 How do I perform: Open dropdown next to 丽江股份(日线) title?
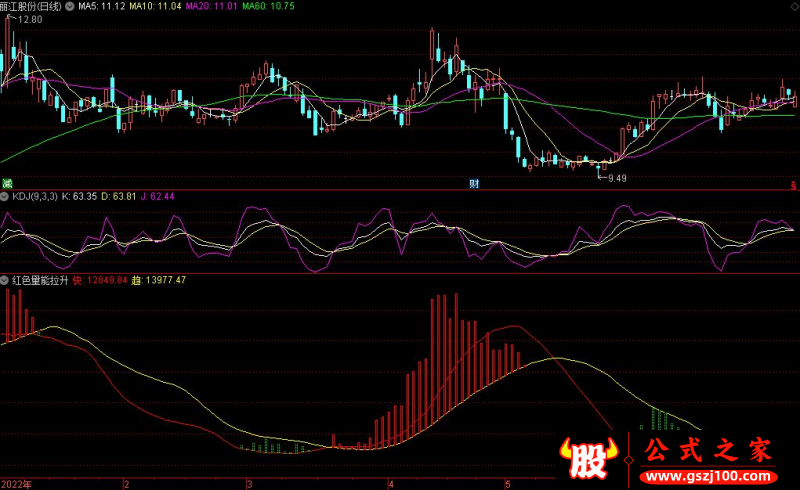coord(68,6)
